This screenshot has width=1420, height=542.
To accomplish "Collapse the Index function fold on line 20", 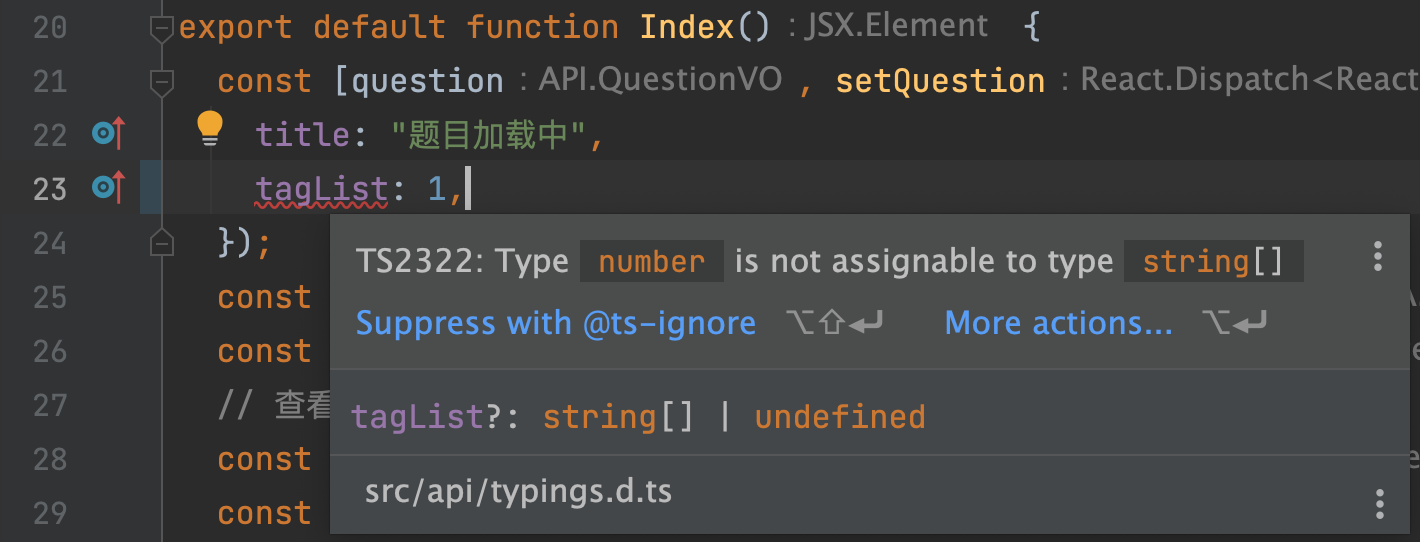I will [161, 29].
